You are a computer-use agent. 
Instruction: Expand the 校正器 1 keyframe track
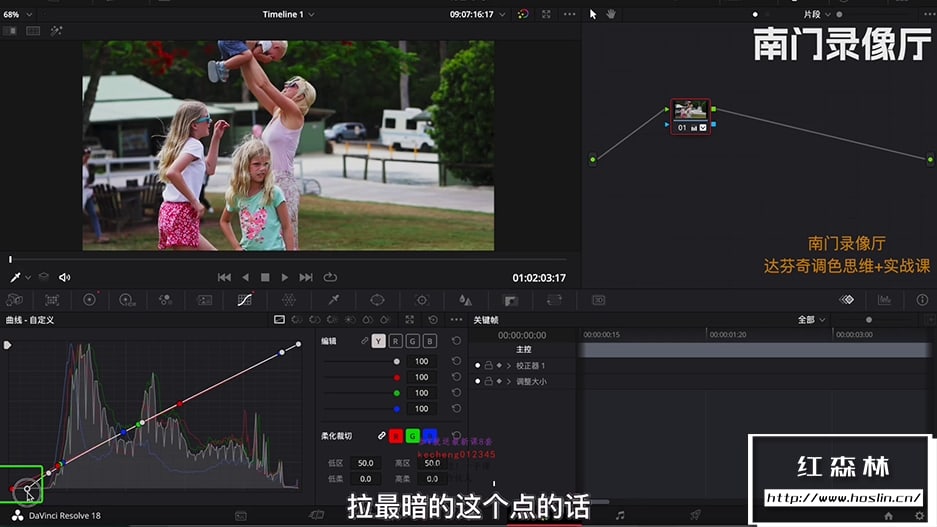[x=509, y=365]
